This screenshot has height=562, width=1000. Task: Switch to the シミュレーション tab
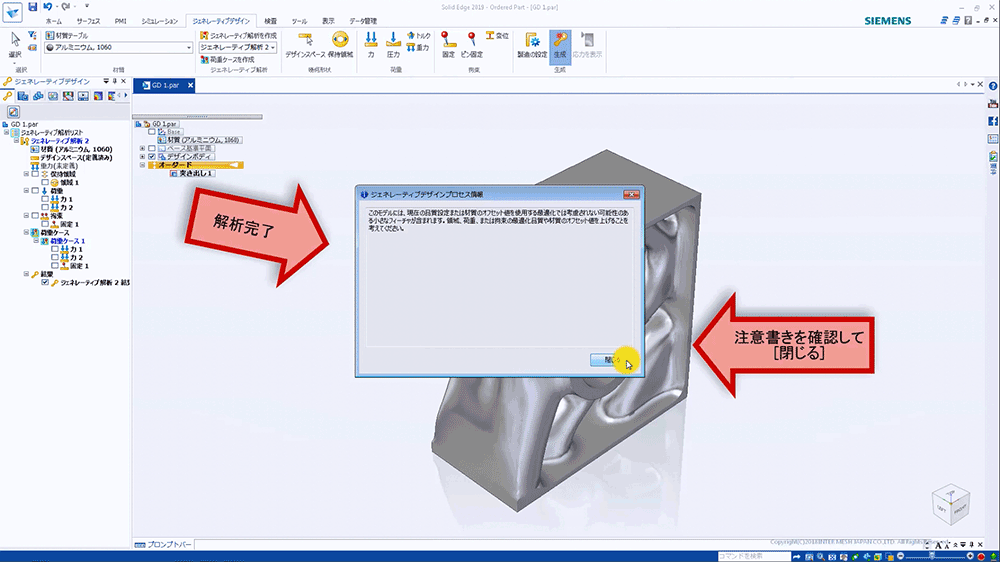tap(159, 21)
